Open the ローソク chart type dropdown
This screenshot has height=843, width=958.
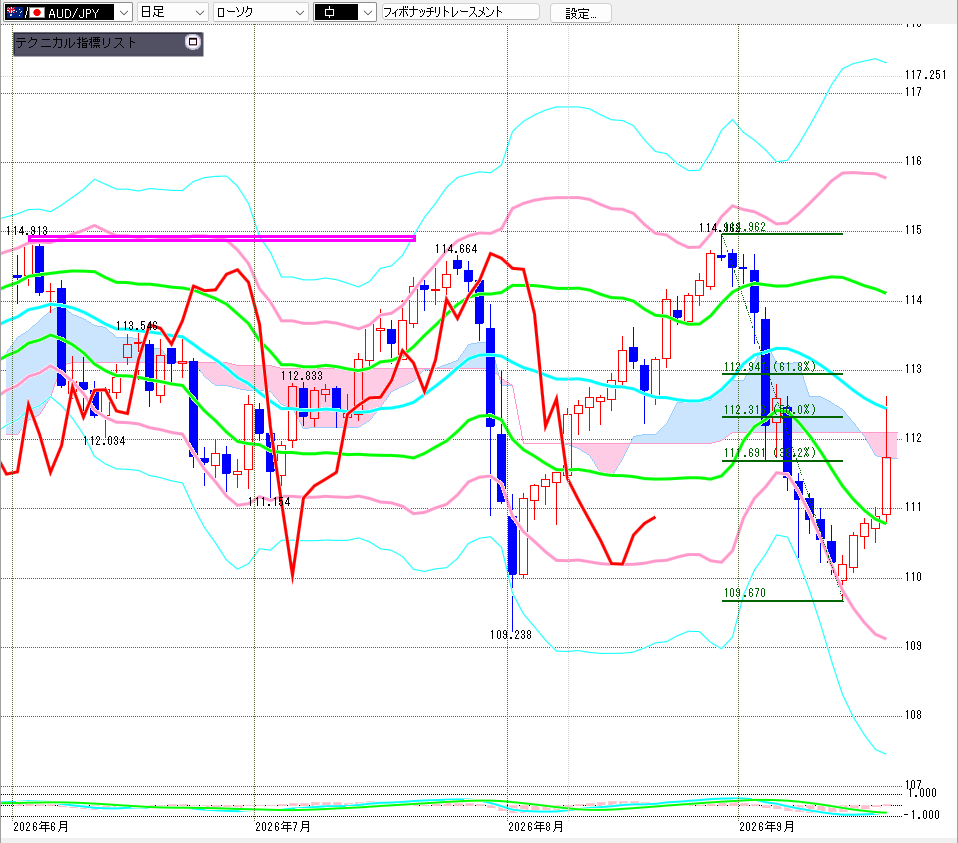261,12
